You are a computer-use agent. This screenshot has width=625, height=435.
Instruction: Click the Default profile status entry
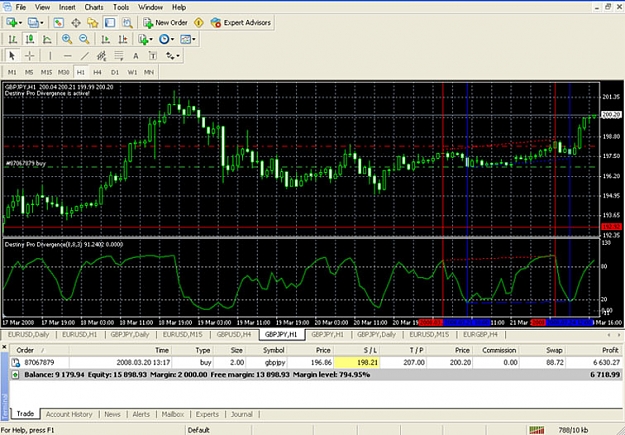point(199,430)
